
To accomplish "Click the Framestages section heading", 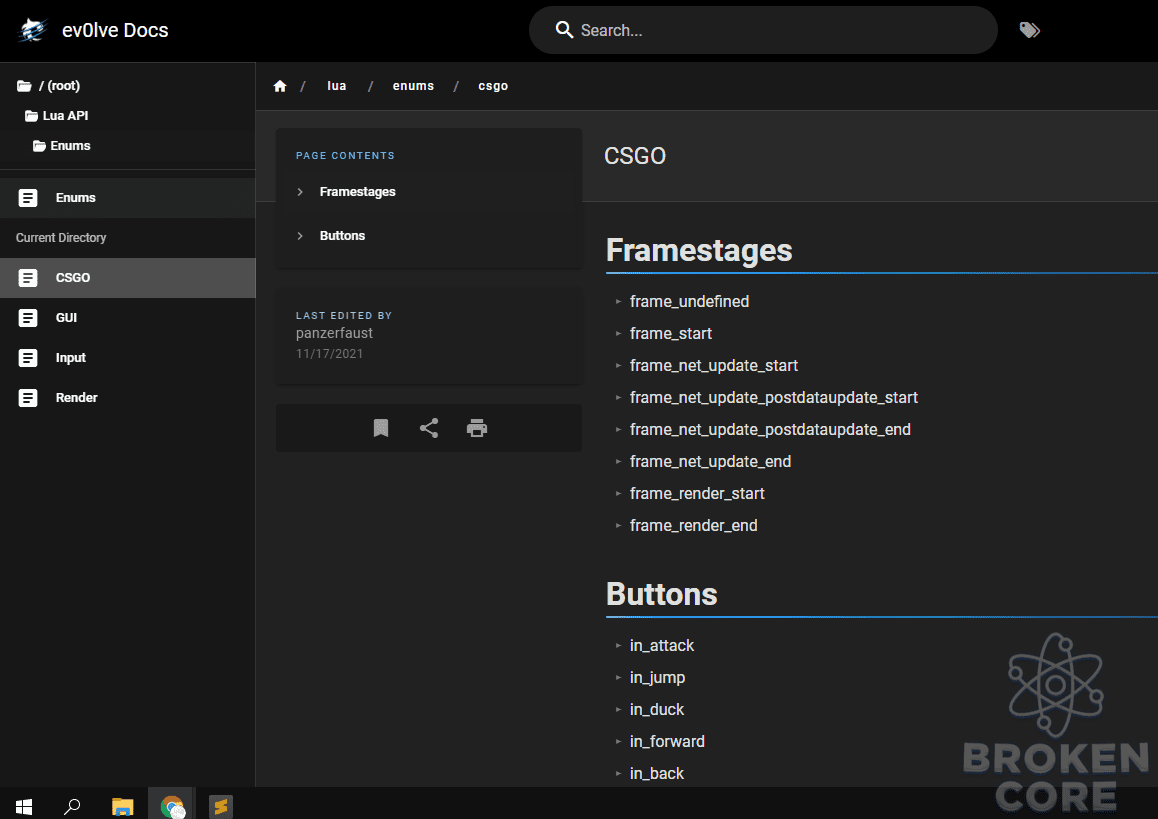I will pyautogui.click(x=699, y=250).
